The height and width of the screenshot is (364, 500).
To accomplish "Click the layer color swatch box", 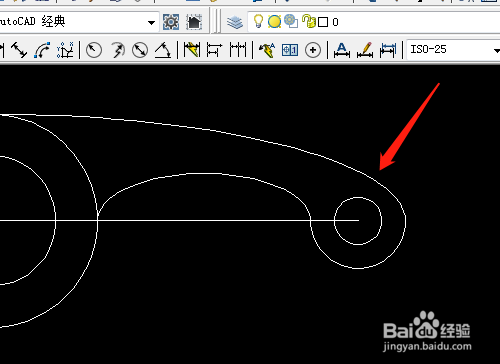I will pyautogui.click(x=323, y=22).
